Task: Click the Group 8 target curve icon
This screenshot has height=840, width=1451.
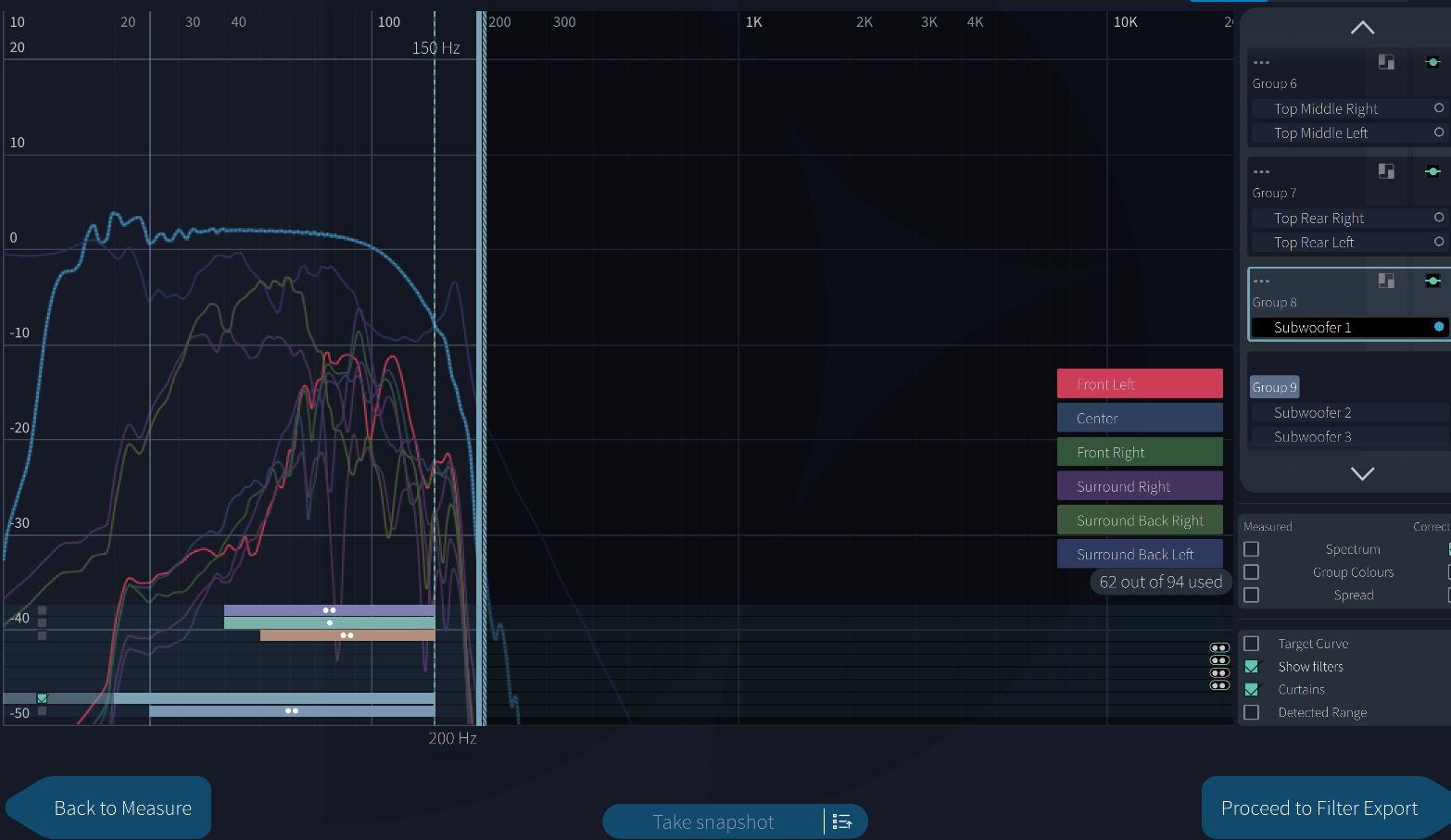Action: click(1432, 281)
